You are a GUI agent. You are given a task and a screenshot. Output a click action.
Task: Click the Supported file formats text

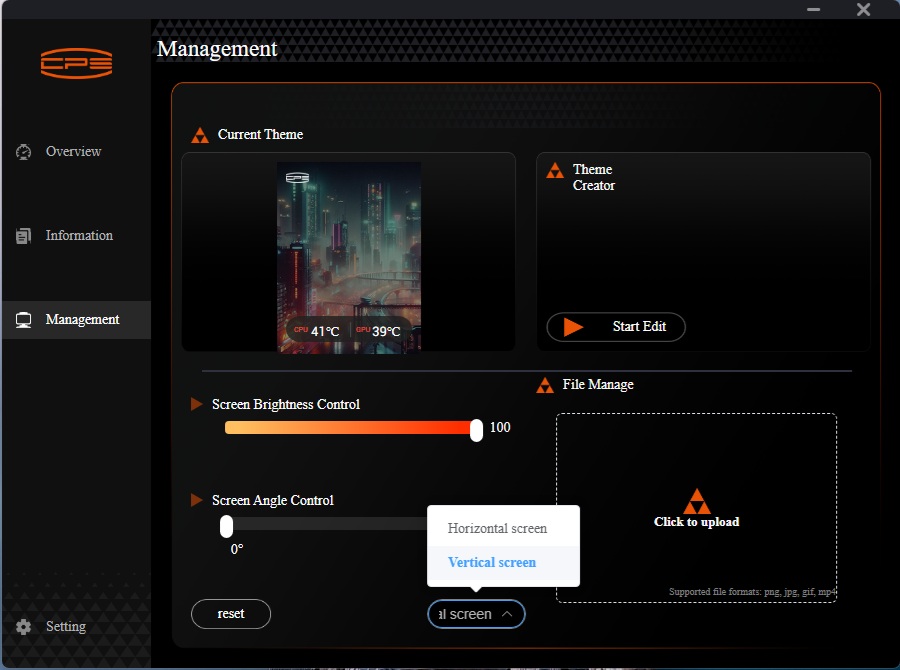pyautogui.click(x=752, y=592)
